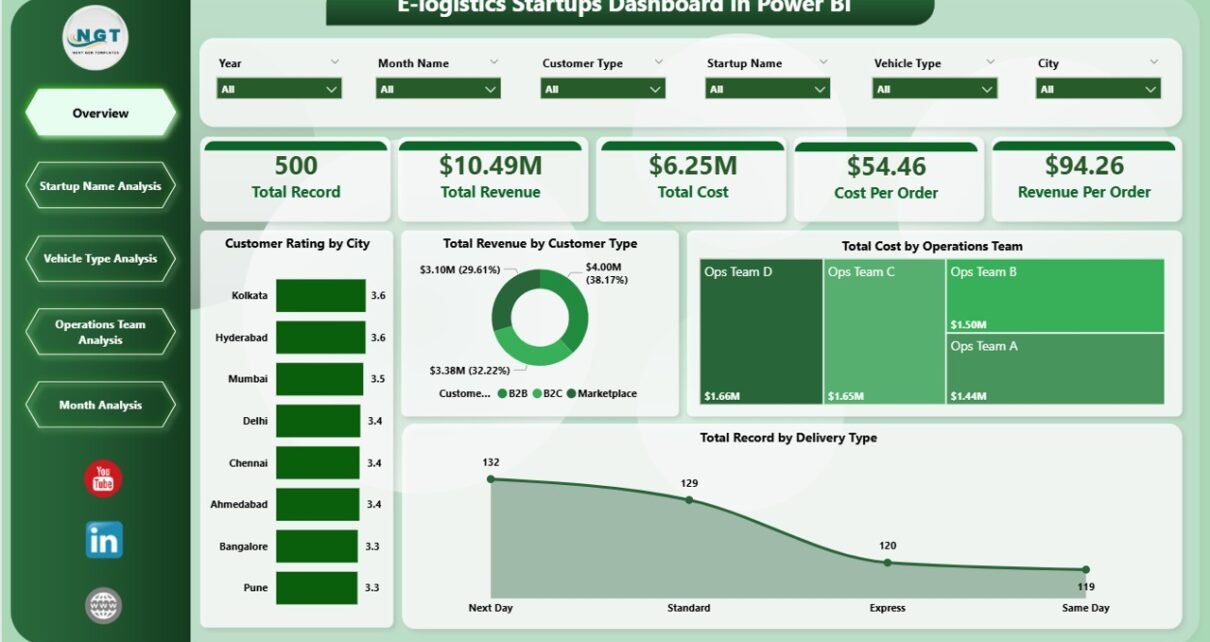Select the Kolkata bar in rating chart
This screenshot has width=1210, height=642.
tap(321, 296)
